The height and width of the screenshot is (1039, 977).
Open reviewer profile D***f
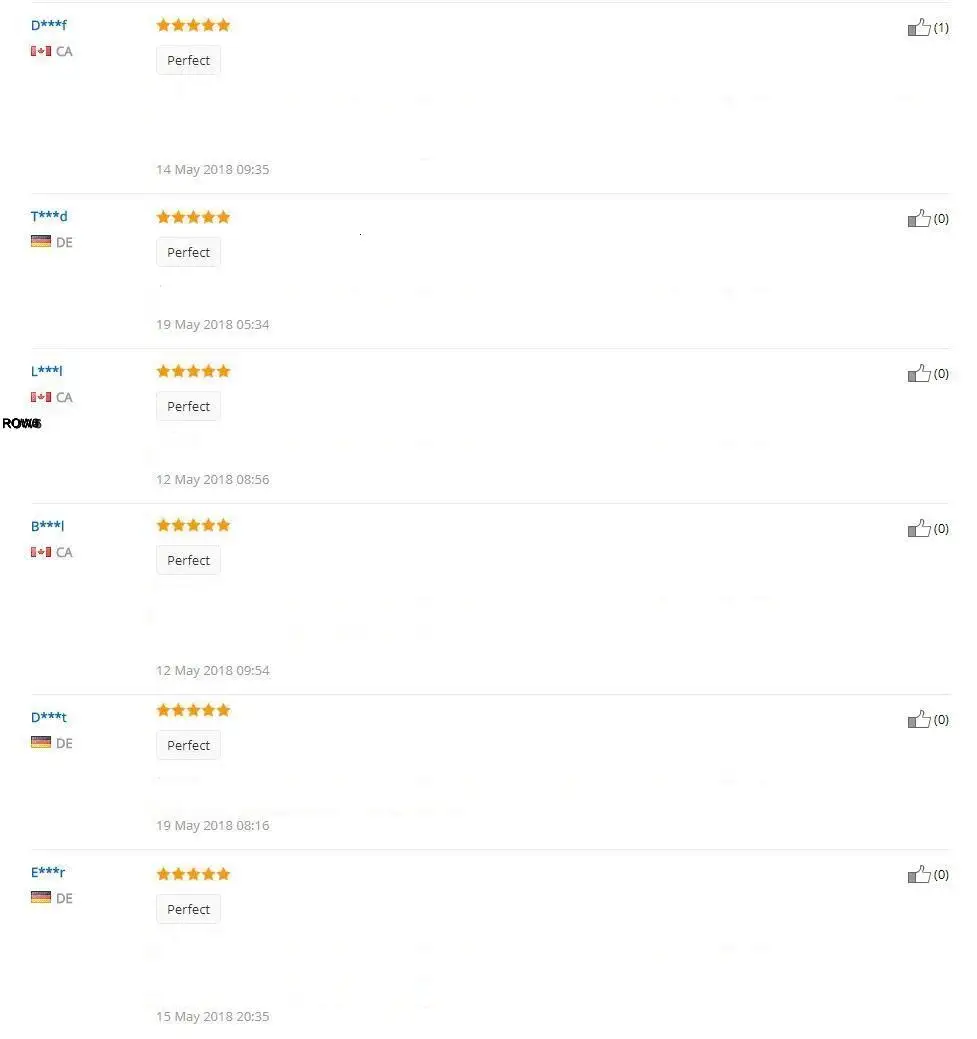coord(48,25)
